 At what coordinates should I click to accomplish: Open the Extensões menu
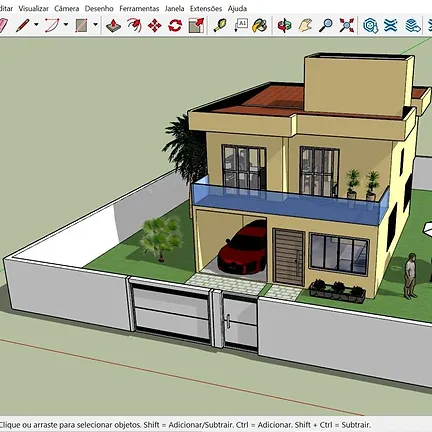tap(206, 9)
